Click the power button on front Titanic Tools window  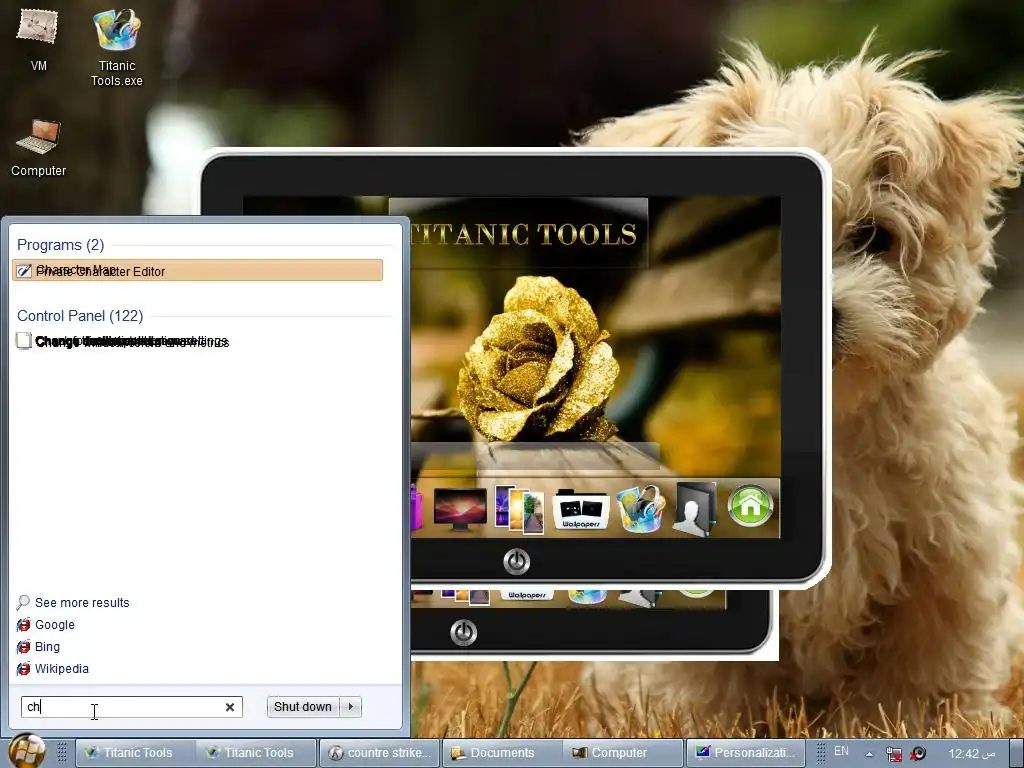tap(517, 562)
